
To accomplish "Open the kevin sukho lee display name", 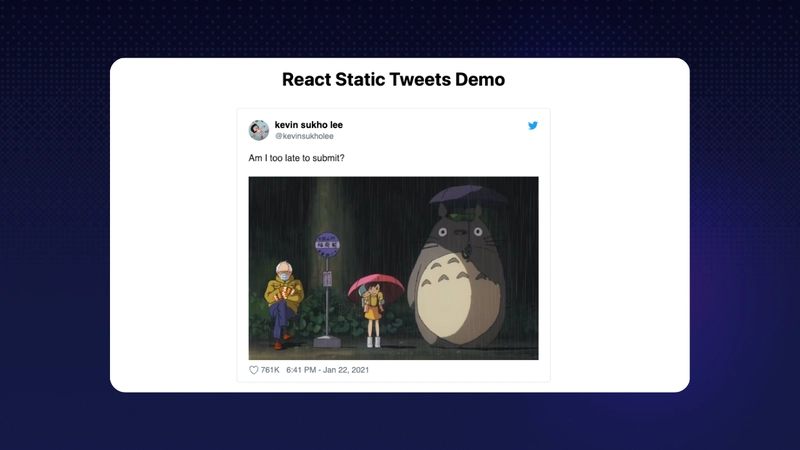I will (x=309, y=125).
